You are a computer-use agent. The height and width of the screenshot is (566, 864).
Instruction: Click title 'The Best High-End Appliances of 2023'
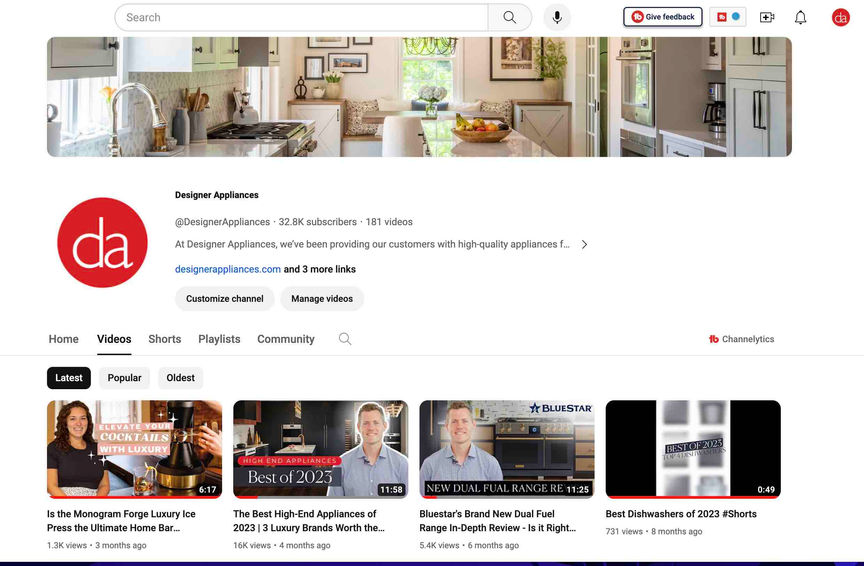309,521
